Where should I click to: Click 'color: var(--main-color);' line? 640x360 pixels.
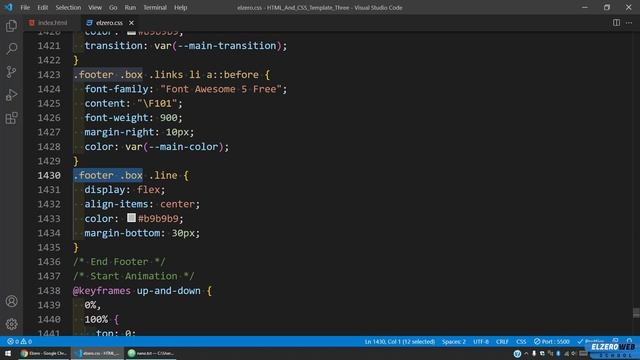[x=157, y=147]
